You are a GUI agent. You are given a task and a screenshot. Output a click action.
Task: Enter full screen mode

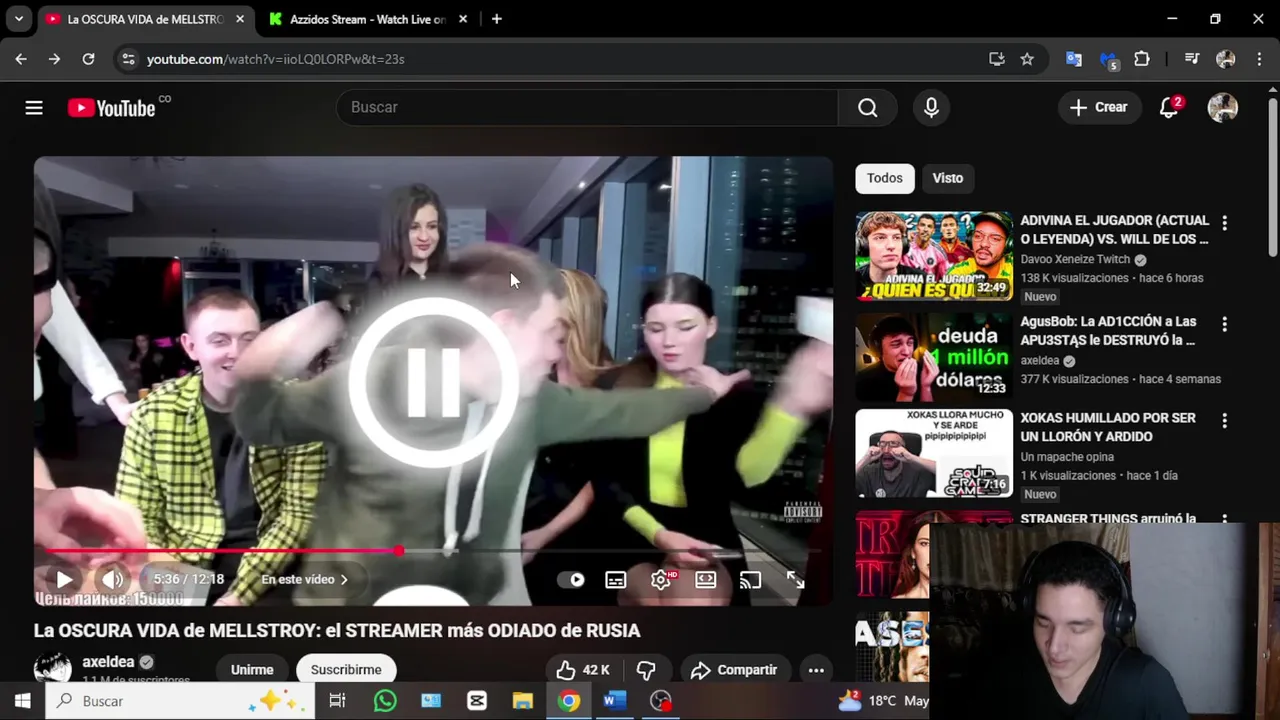(796, 580)
